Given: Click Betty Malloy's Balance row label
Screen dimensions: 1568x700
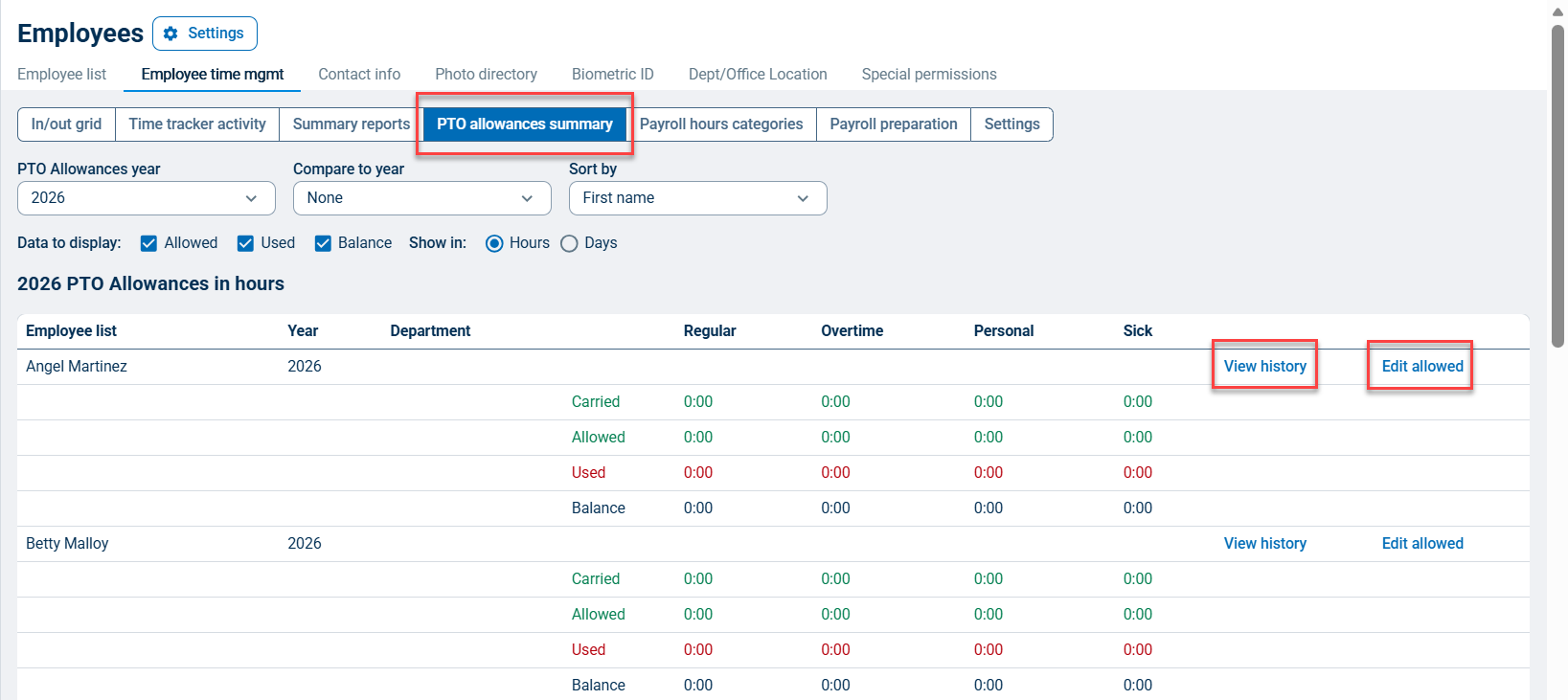Looking at the screenshot, I should [x=599, y=685].
